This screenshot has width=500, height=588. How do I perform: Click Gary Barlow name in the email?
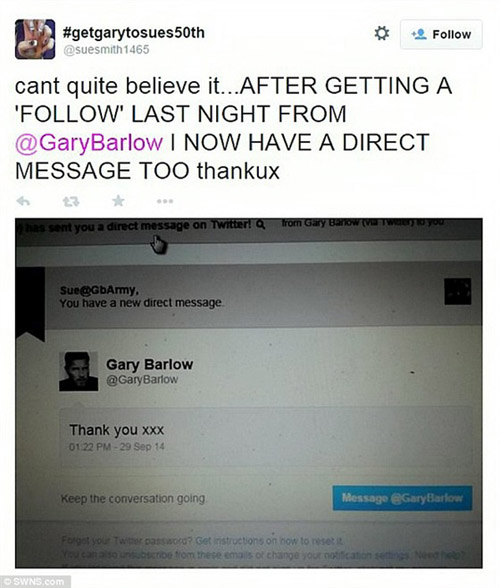(x=150, y=364)
